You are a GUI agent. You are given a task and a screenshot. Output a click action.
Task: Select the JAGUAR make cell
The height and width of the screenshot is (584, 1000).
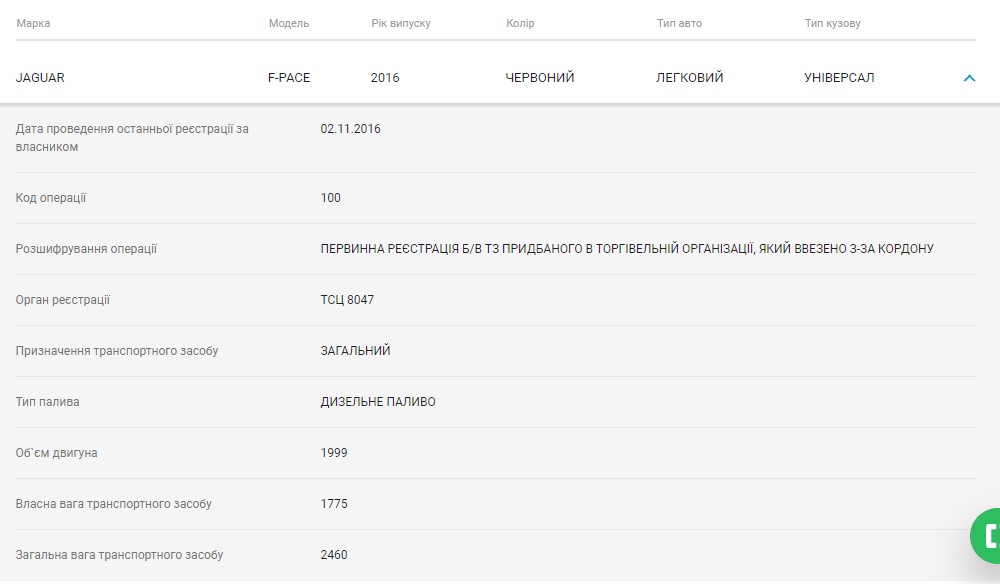pos(40,78)
